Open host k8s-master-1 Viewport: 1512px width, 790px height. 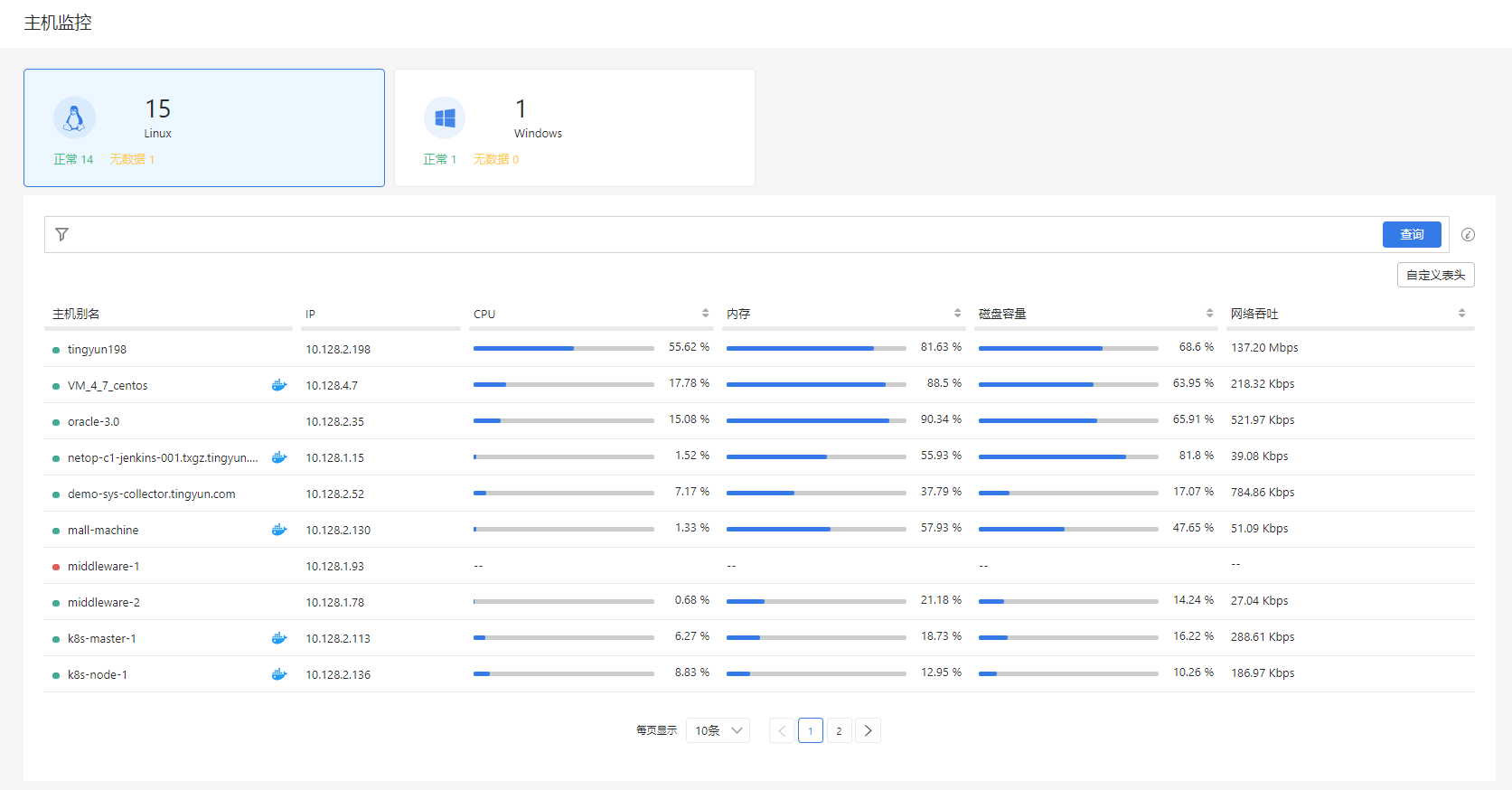[x=102, y=639]
